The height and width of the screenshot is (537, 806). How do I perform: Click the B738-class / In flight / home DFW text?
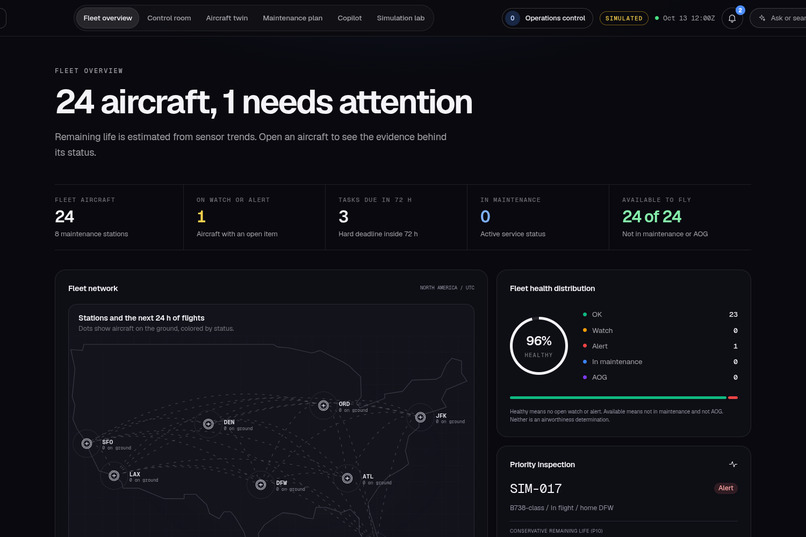tap(561, 508)
